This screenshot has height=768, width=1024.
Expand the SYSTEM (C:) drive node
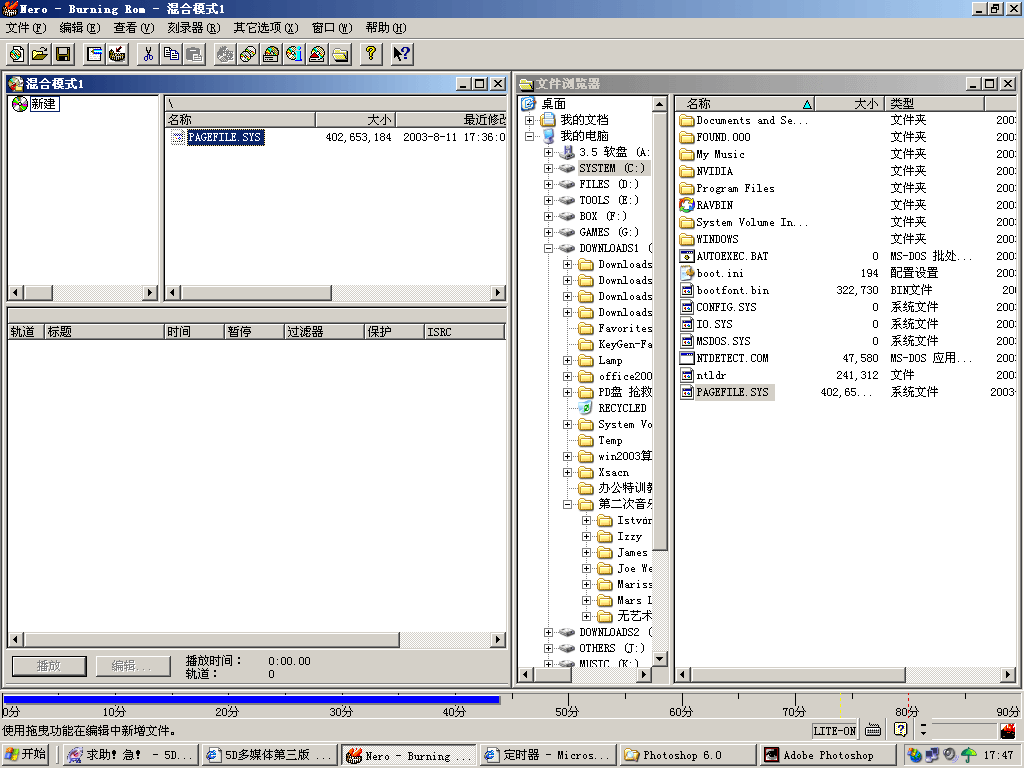549,168
